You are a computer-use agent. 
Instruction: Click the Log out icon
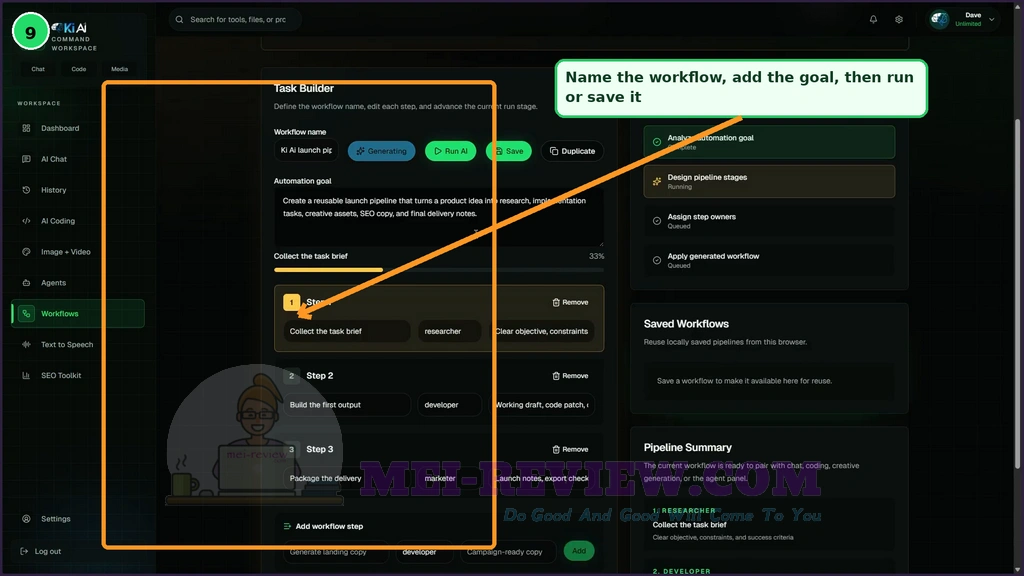24,551
